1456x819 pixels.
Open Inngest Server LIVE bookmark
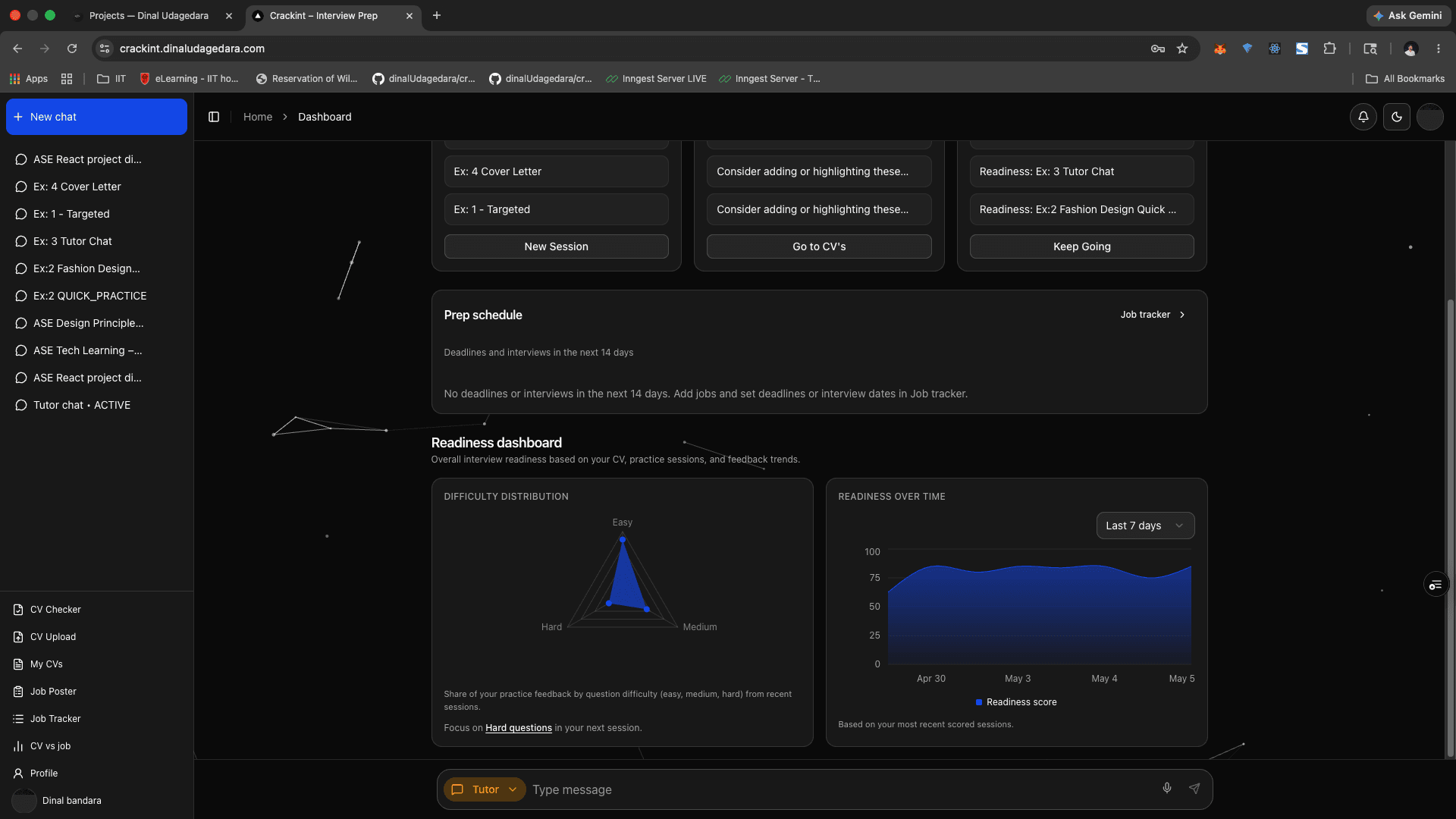coord(656,79)
